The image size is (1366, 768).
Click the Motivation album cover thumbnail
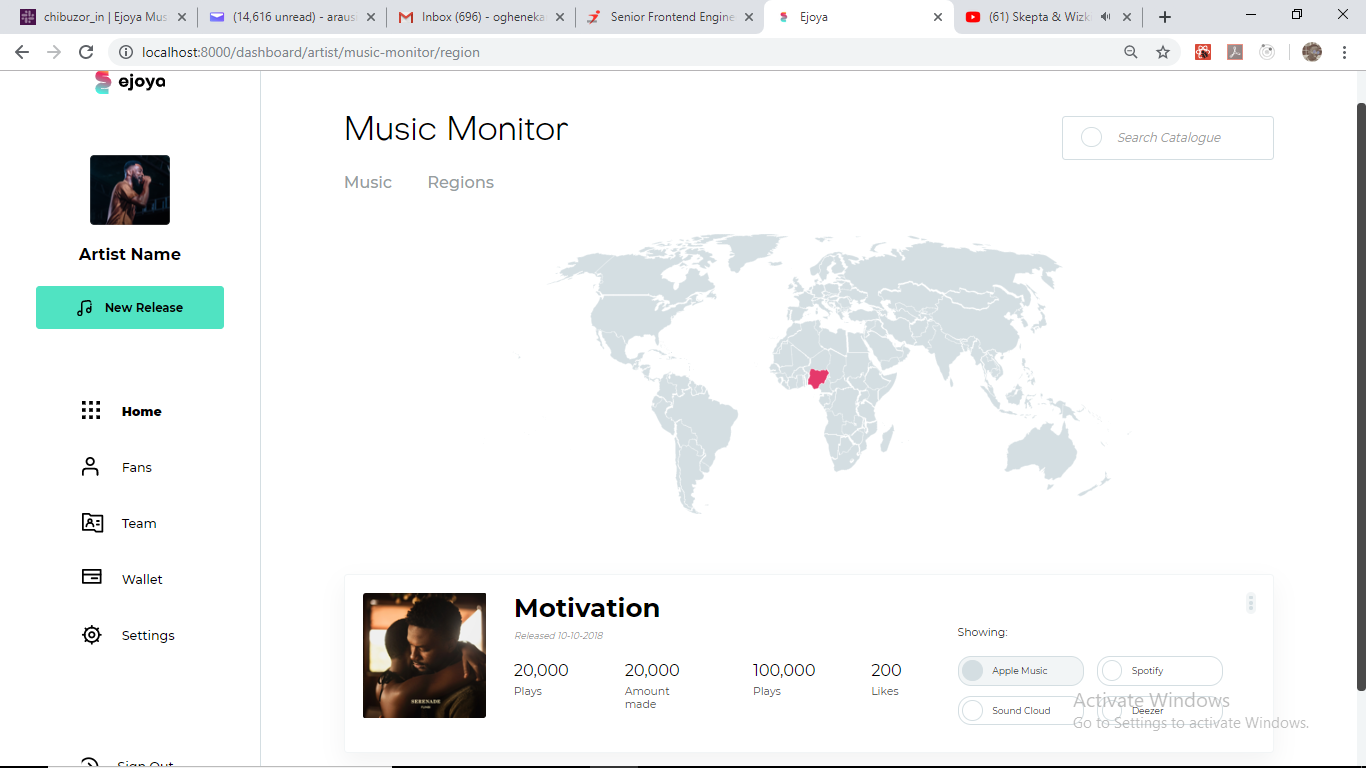[424, 655]
